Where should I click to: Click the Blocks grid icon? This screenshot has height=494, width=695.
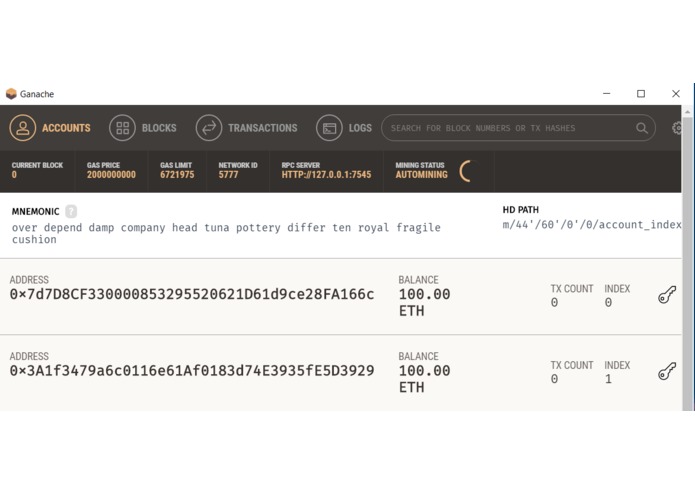(x=122, y=128)
